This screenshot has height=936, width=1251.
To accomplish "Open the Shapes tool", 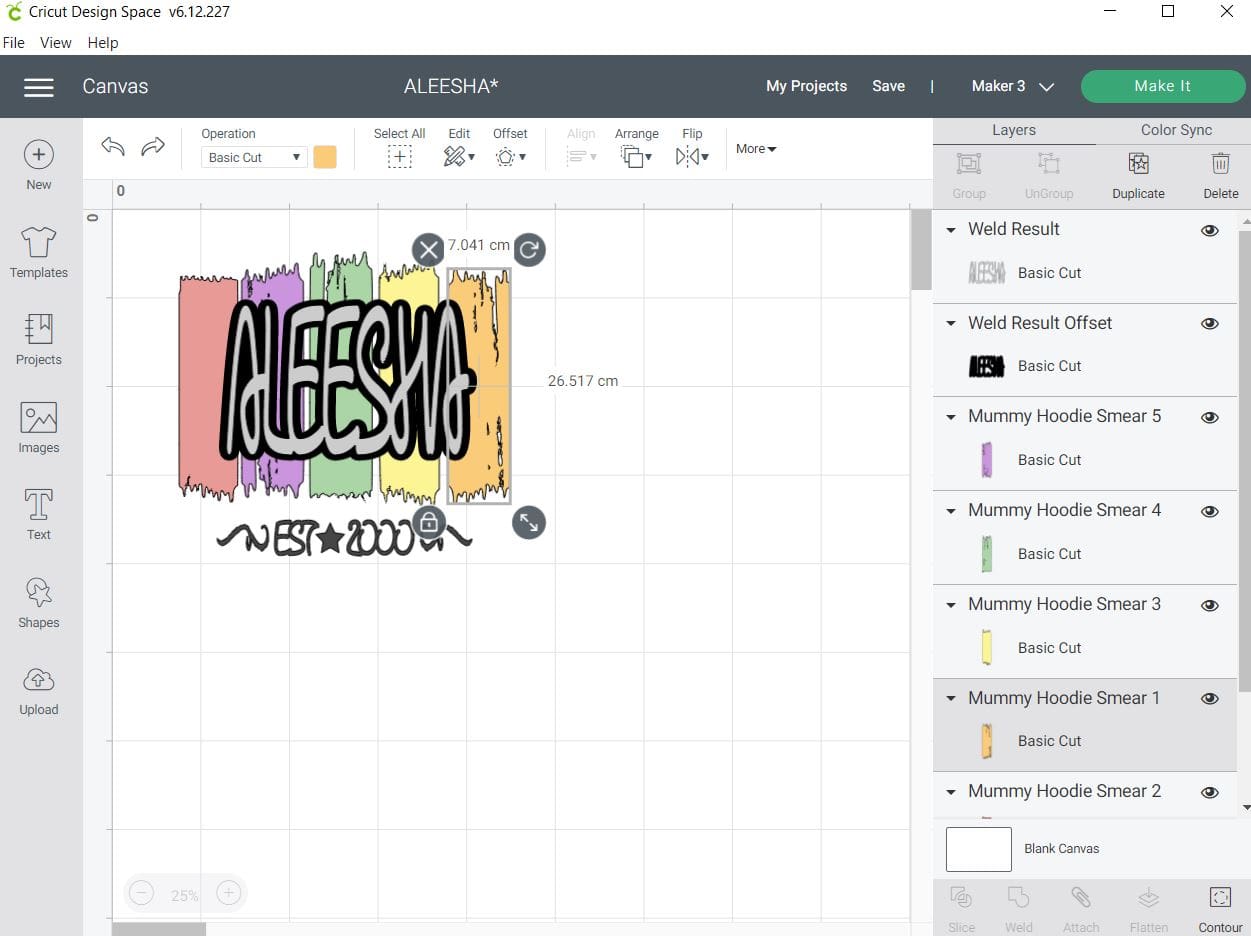I will [x=39, y=592].
